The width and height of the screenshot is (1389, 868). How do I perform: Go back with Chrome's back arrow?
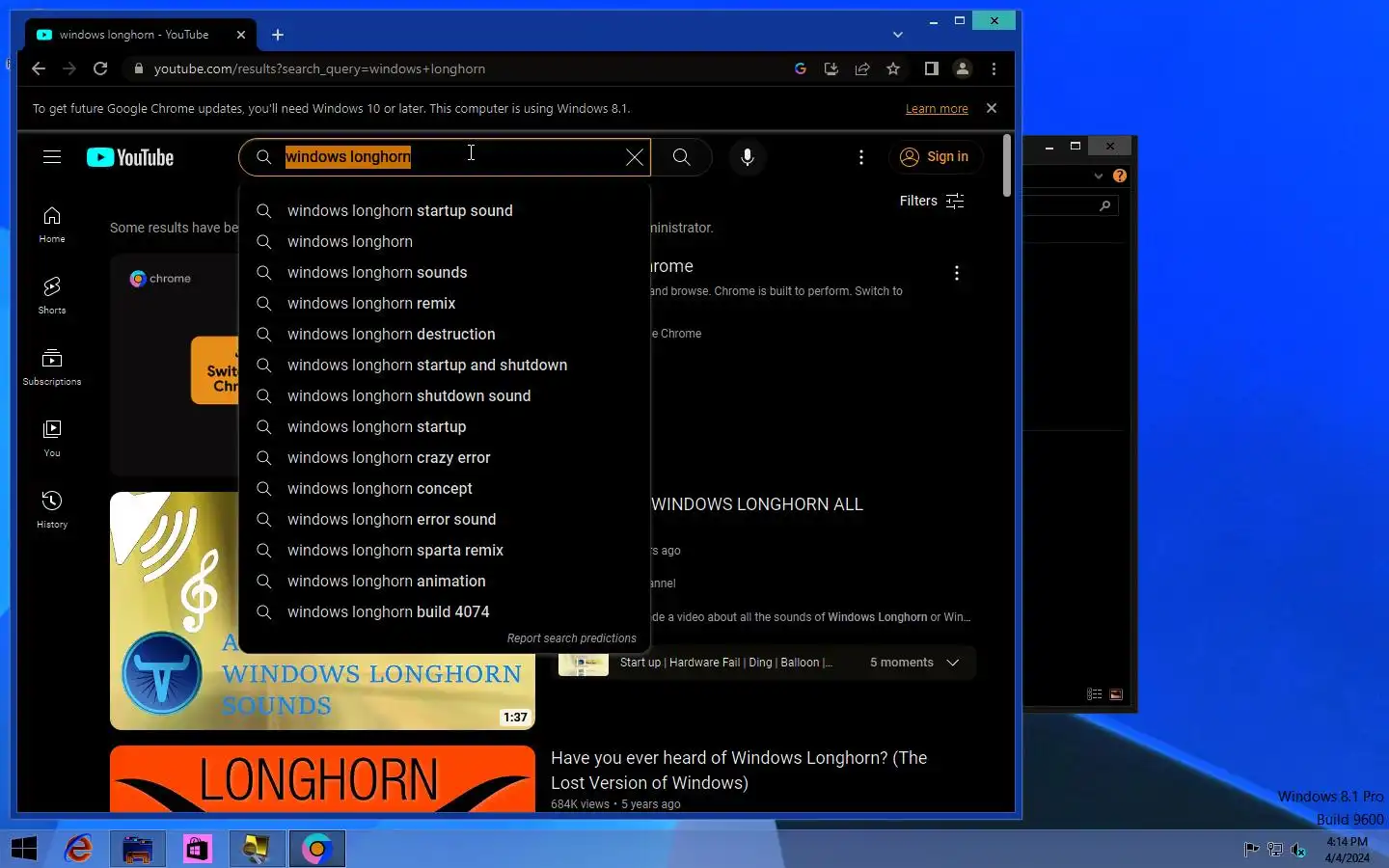pos(39,68)
